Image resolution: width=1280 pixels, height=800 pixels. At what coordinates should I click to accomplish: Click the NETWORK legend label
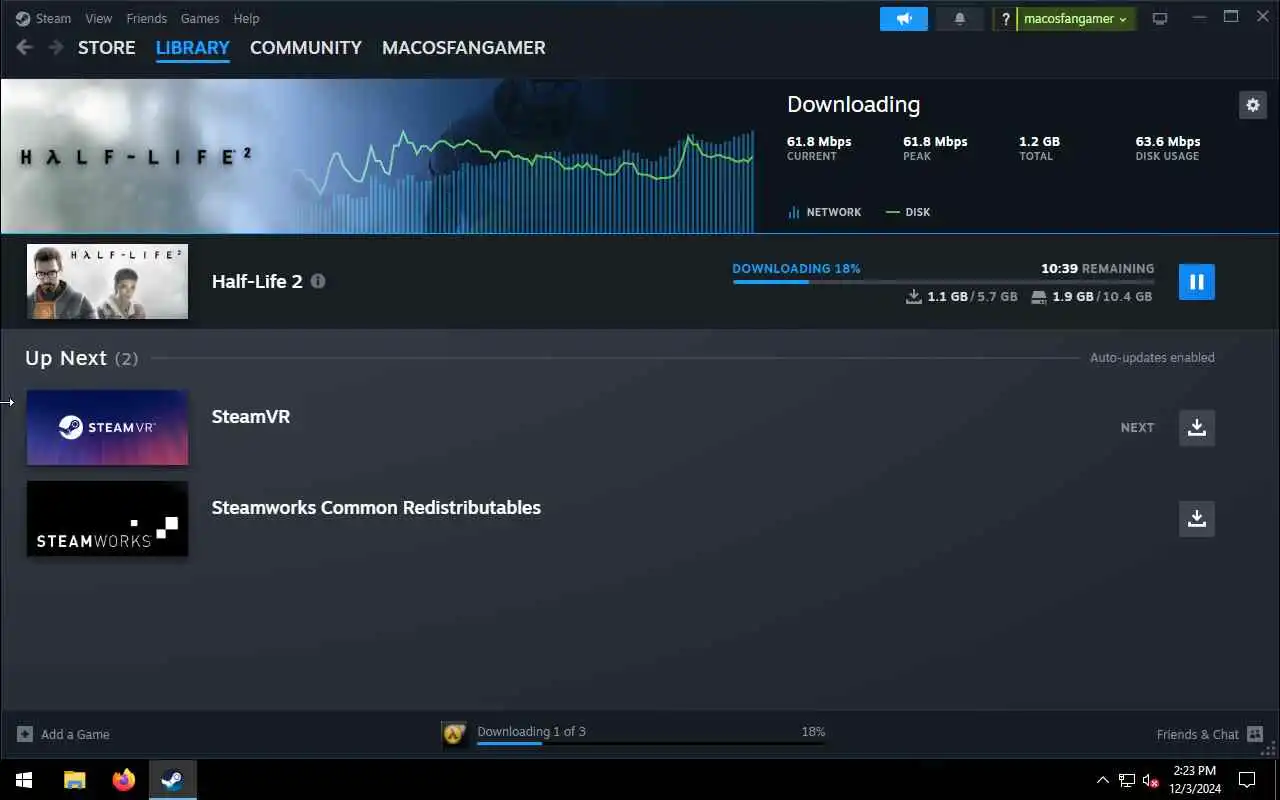tap(833, 212)
